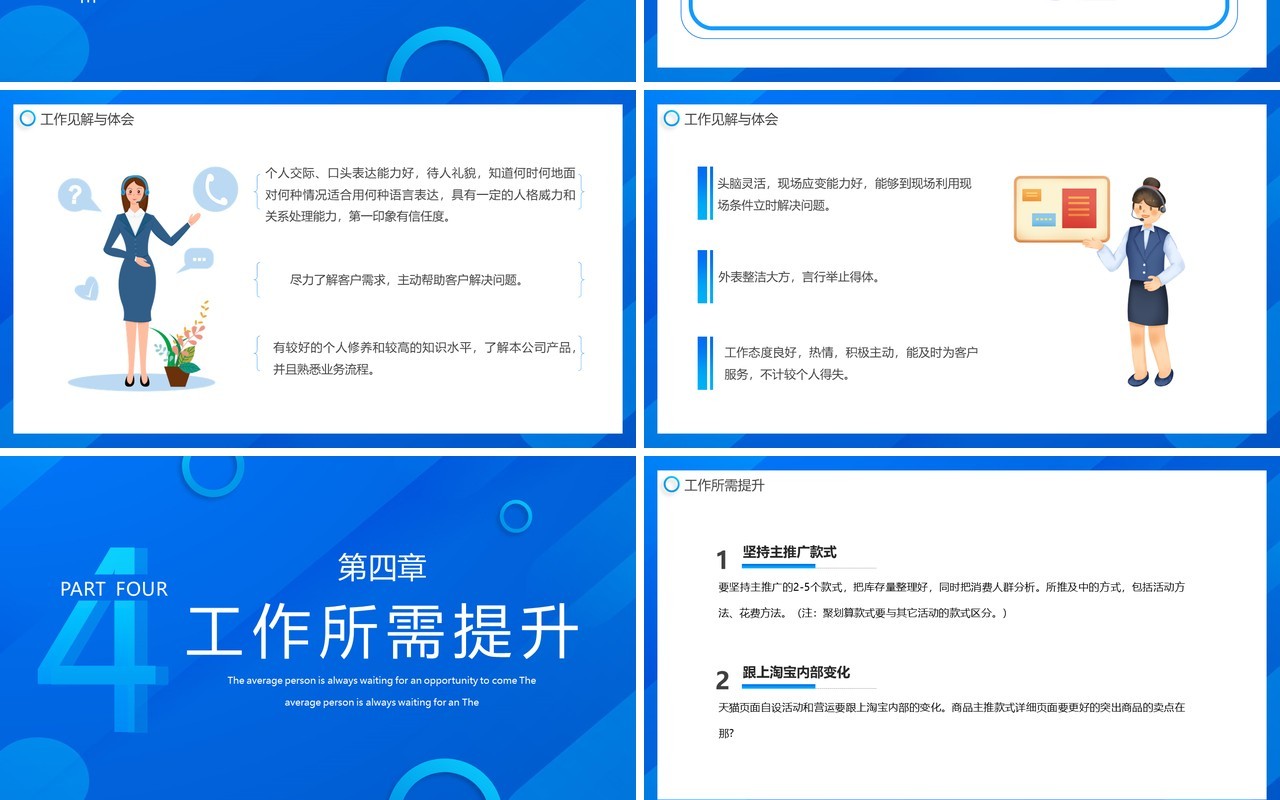Viewport: 1280px width, 800px height.
Task: Select the "第四章" chapter heading
Action: (x=382, y=567)
